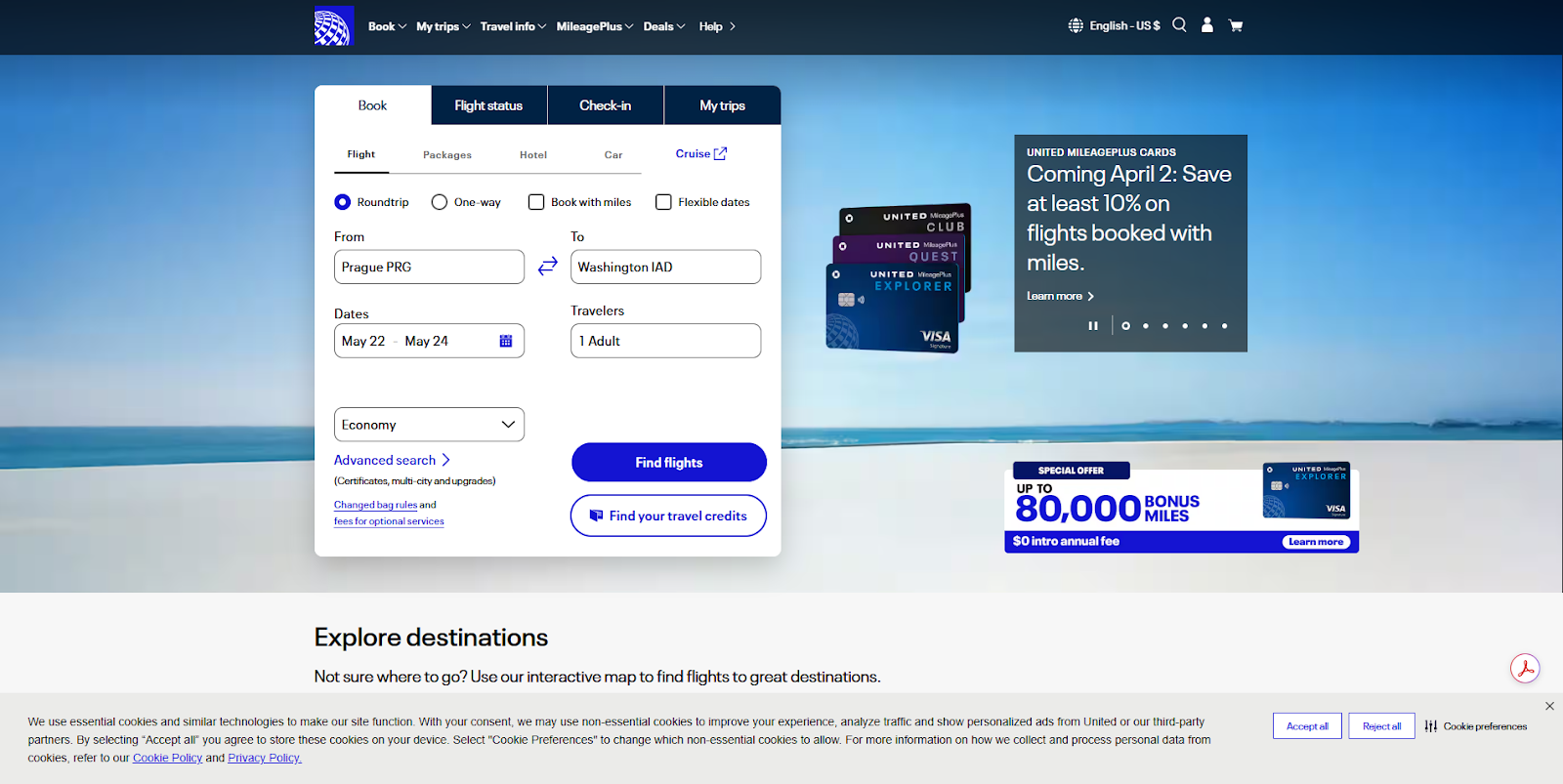Open the Help menu
1563x784 pixels.
pos(717,26)
